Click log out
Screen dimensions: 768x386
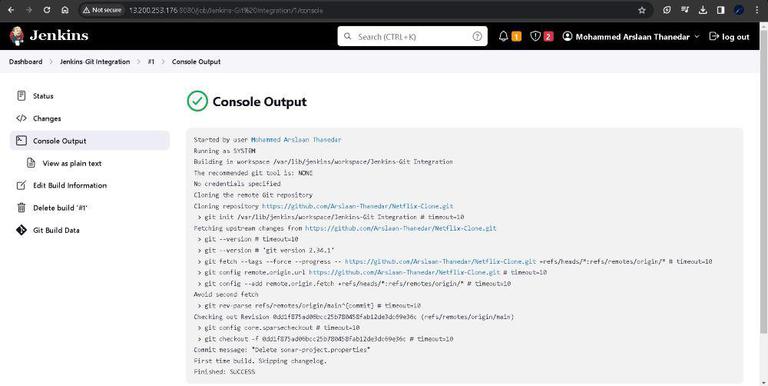729,37
